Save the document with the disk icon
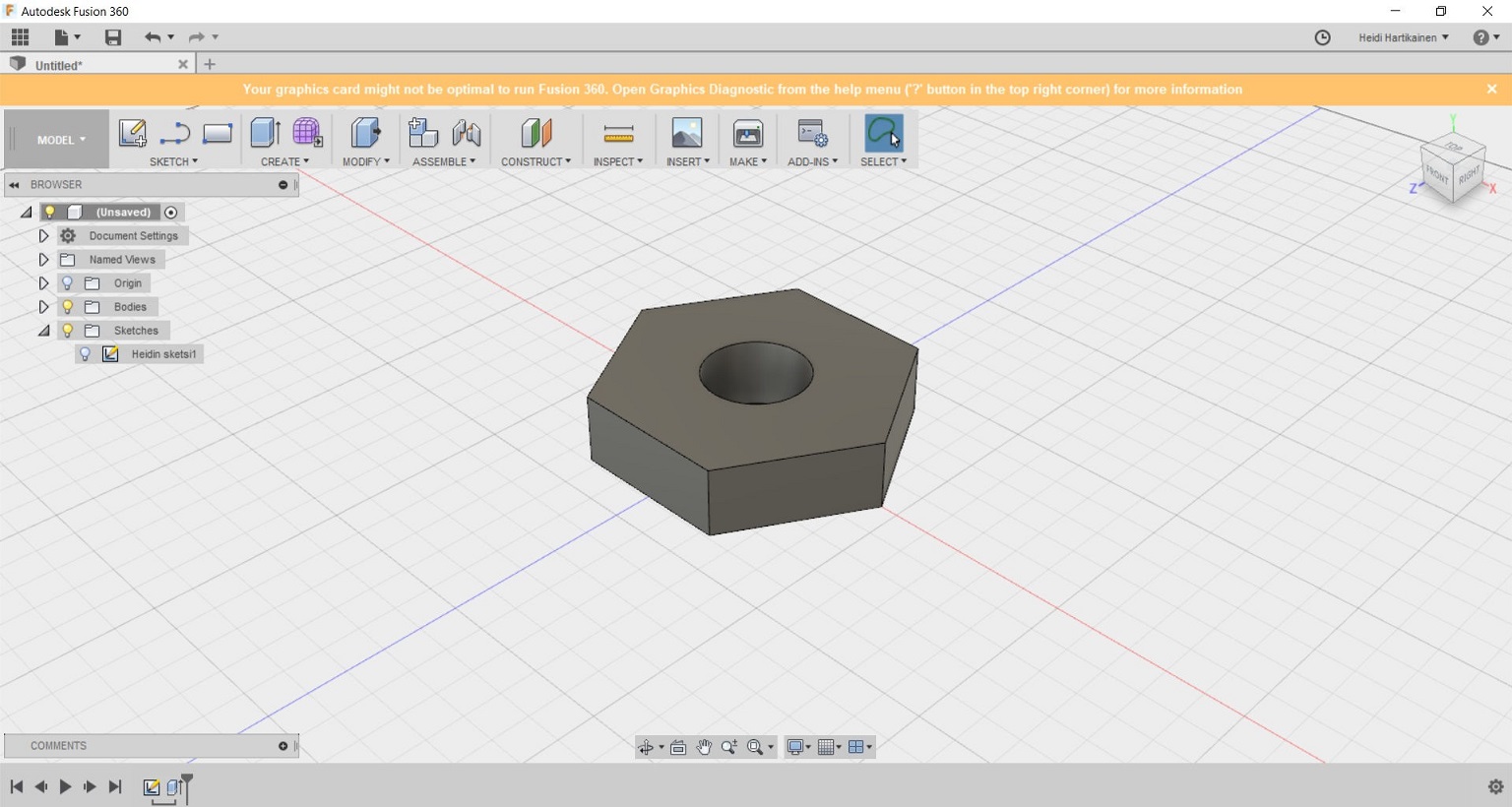 (x=113, y=37)
